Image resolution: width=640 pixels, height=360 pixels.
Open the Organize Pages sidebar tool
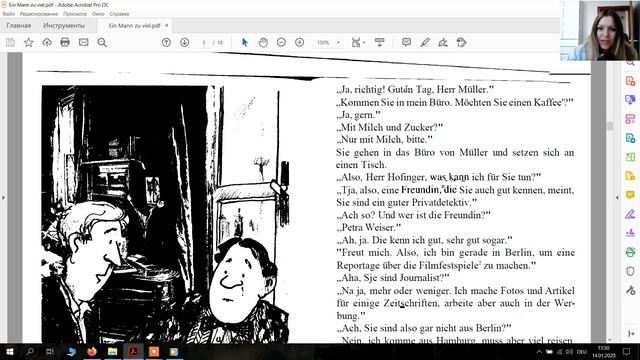(x=630, y=119)
